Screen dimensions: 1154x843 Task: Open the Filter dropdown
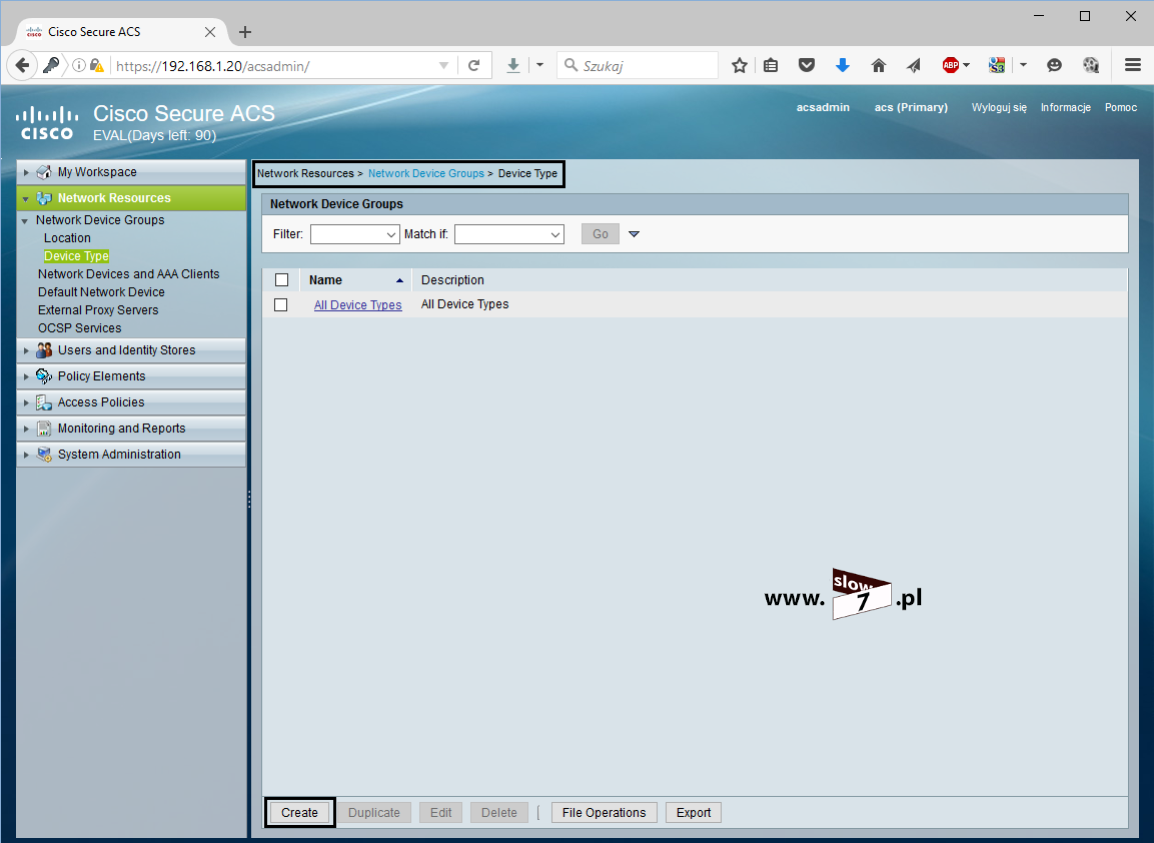(355, 234)
